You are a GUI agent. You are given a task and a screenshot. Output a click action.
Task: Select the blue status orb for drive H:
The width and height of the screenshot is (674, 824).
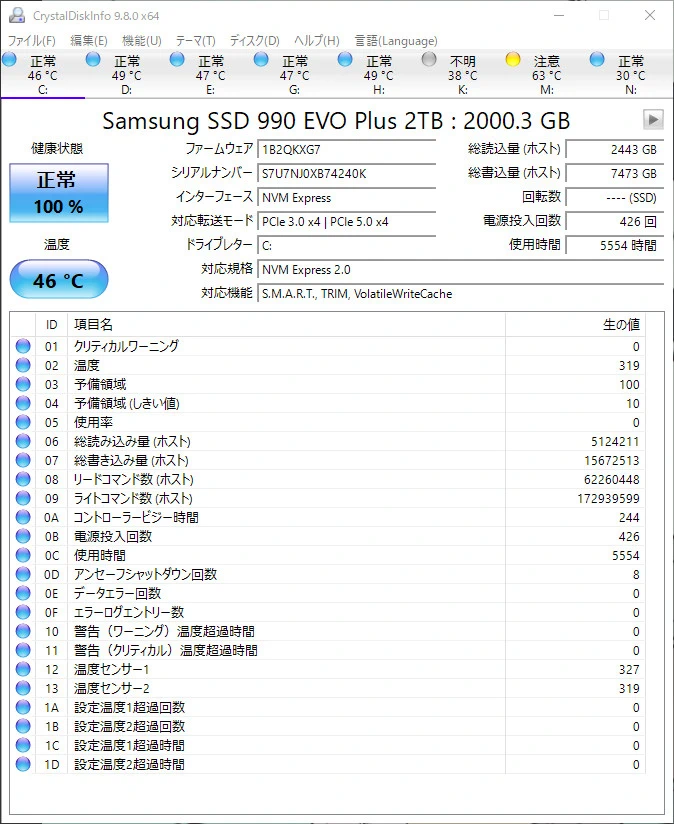(345, 59)
